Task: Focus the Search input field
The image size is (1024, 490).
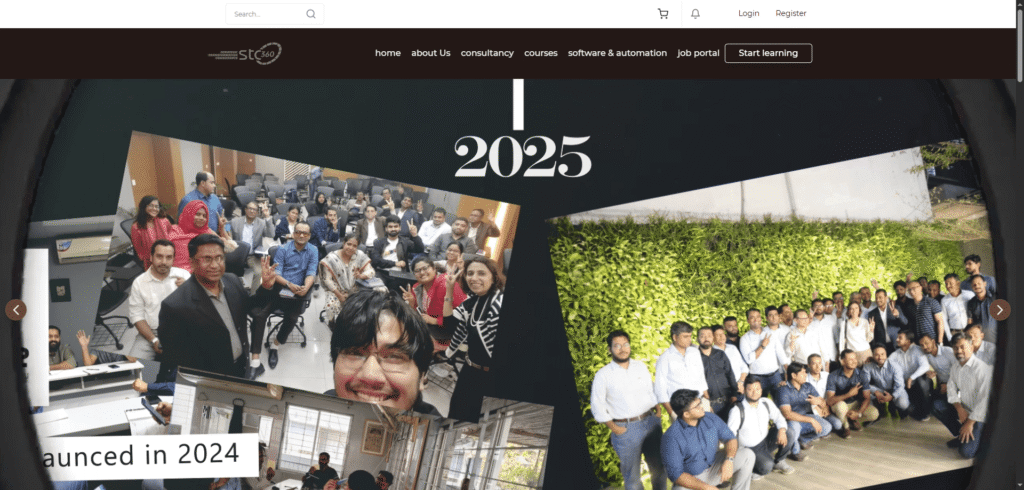Action: coord(274,14)
